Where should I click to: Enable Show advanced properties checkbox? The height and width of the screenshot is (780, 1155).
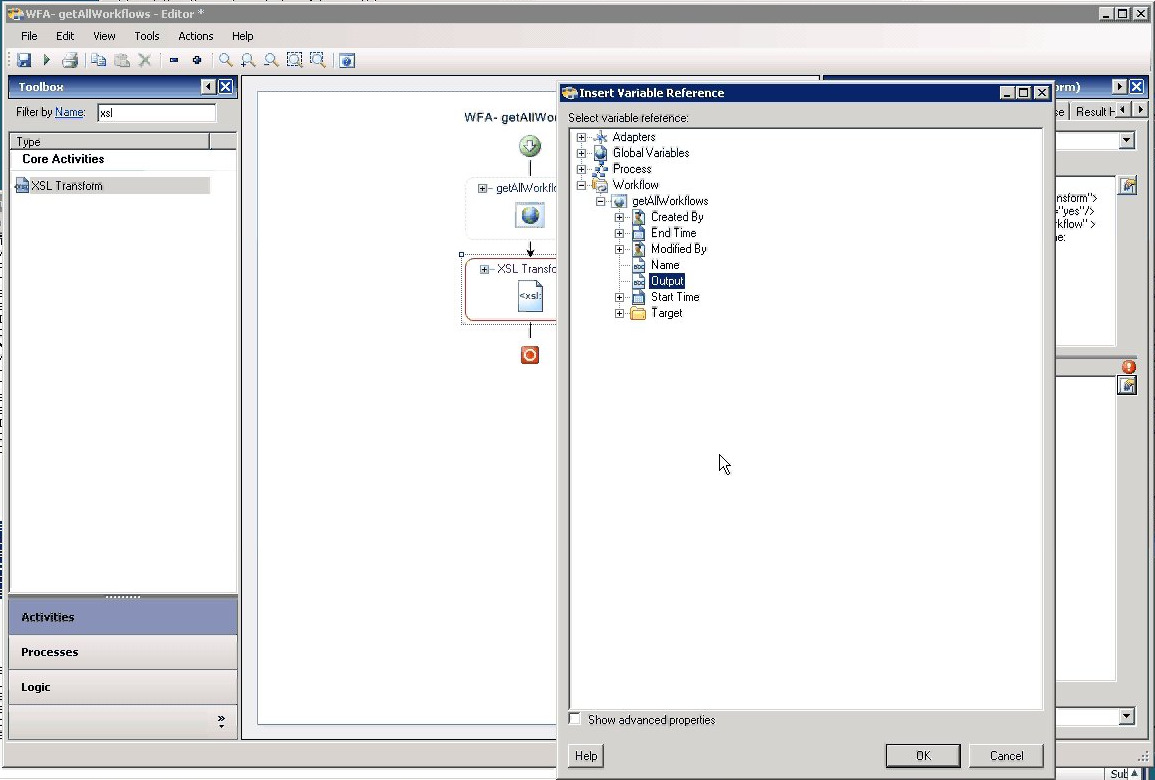pyautogui.click(x=575, y=719)
